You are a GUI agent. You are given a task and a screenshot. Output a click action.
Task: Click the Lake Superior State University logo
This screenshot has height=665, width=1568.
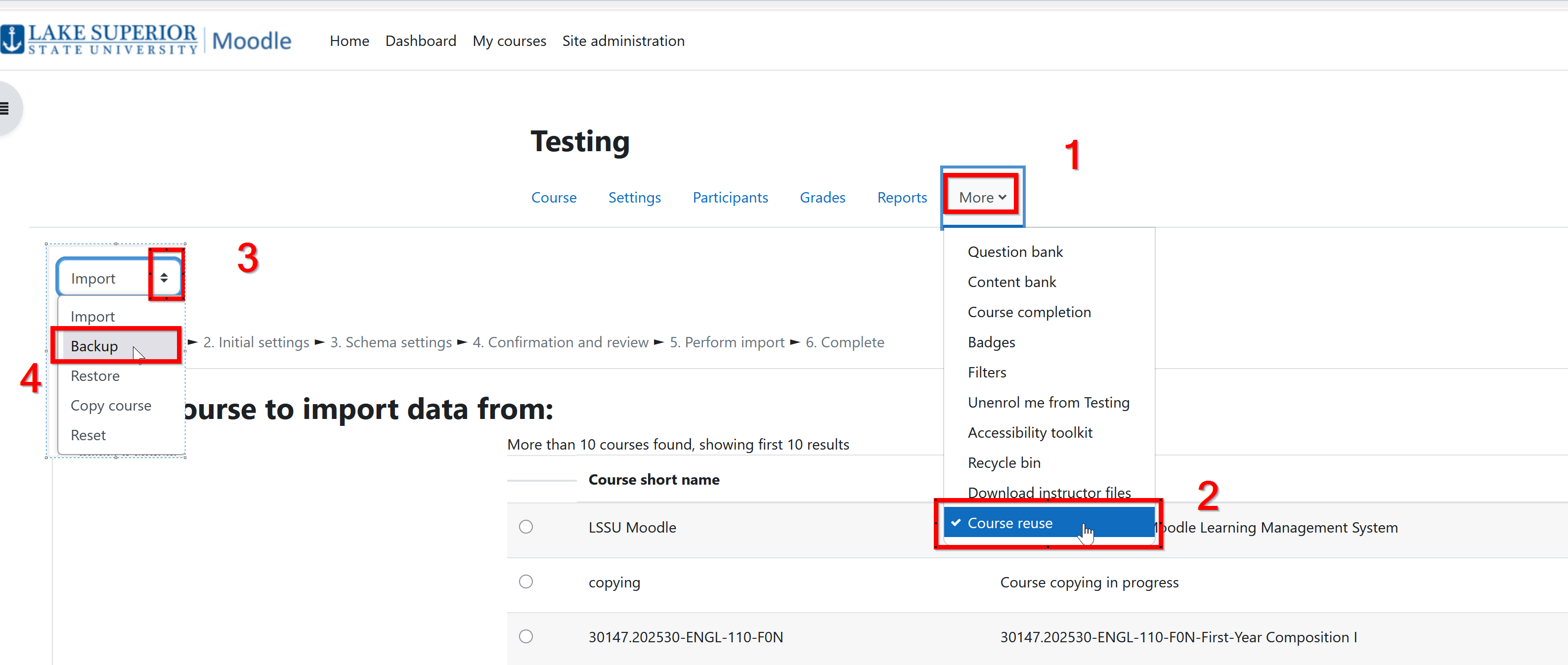point(146,40)
